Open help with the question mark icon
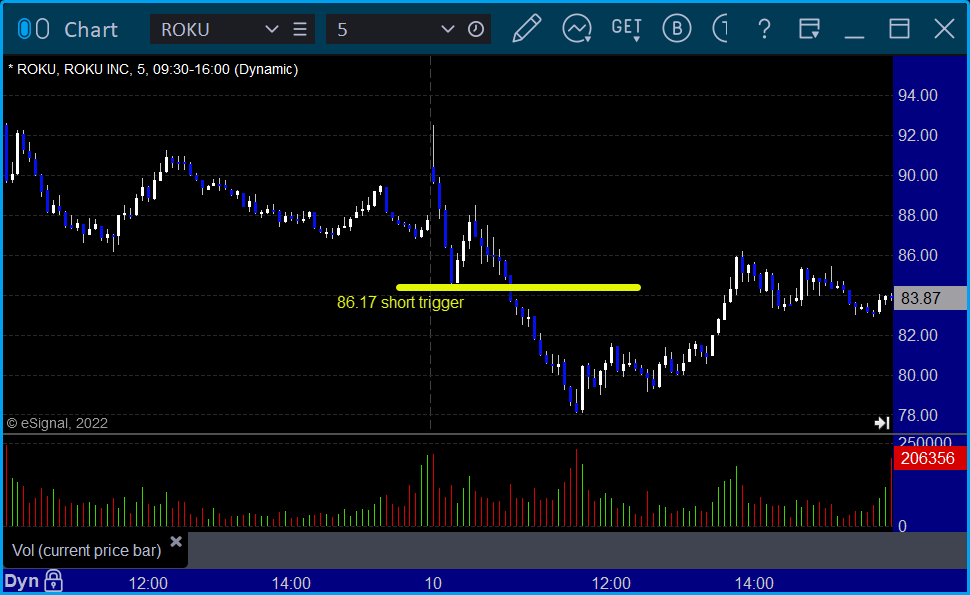The width and height of the screenshot is (970, 595). [764, 29]
